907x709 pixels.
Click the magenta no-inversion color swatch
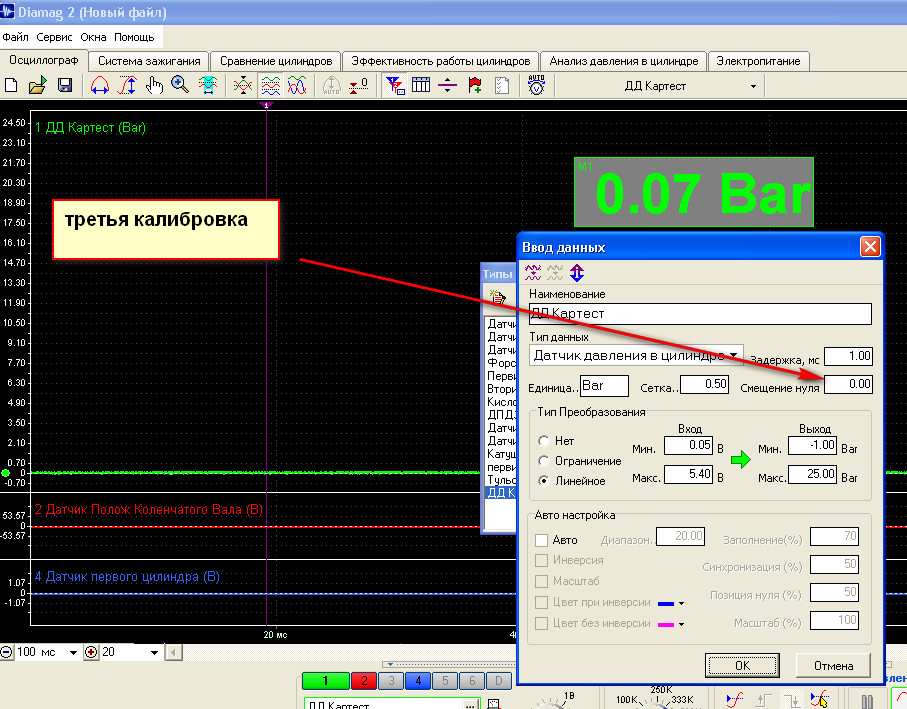click(x=666, y=625)
